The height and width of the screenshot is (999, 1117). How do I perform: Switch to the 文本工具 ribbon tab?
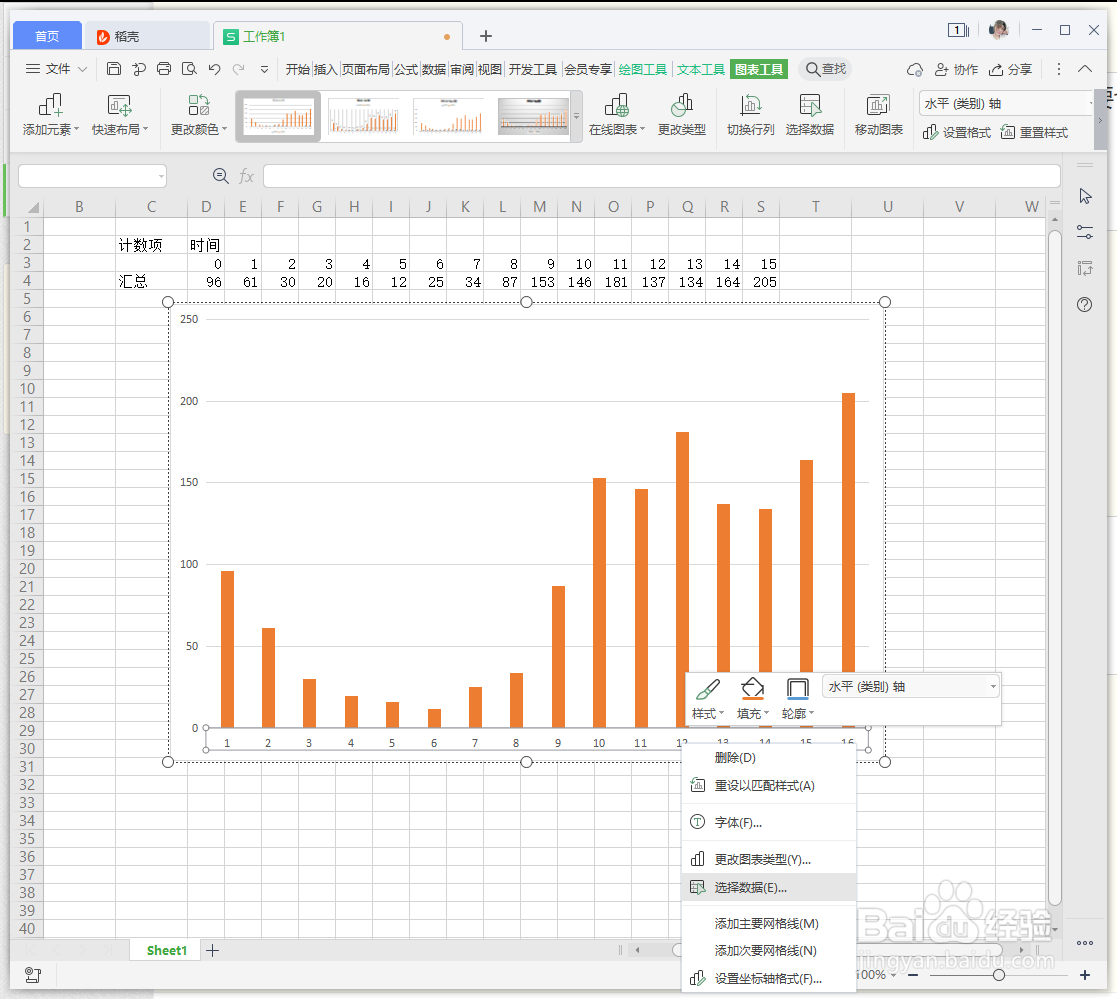pos(700,69)
